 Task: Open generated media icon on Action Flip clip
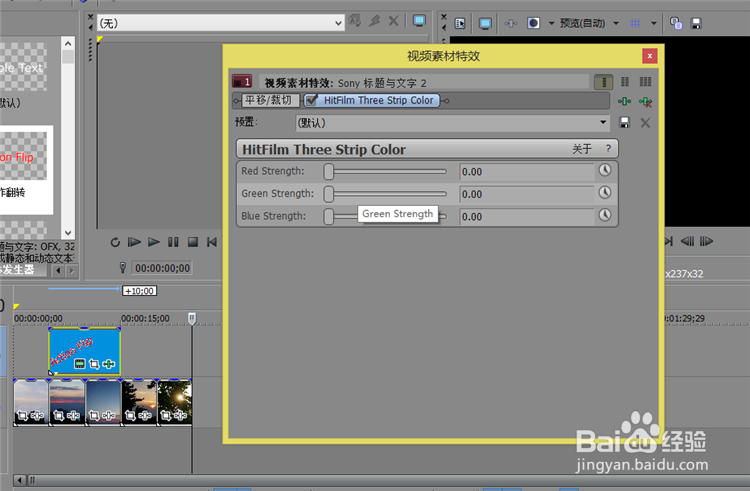click(x=79, y=364)
